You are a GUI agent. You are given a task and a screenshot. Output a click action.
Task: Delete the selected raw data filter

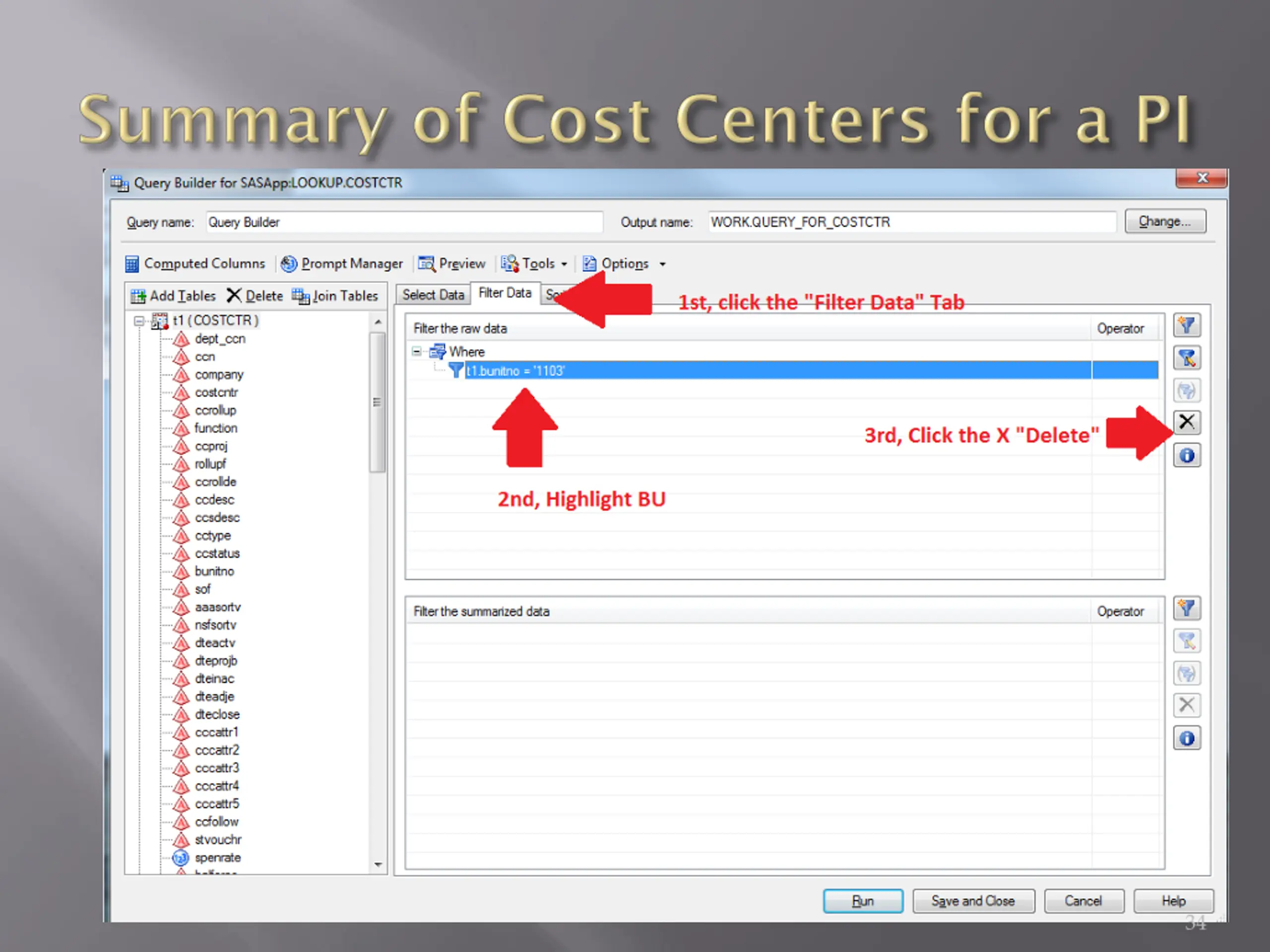[1186, 422]
